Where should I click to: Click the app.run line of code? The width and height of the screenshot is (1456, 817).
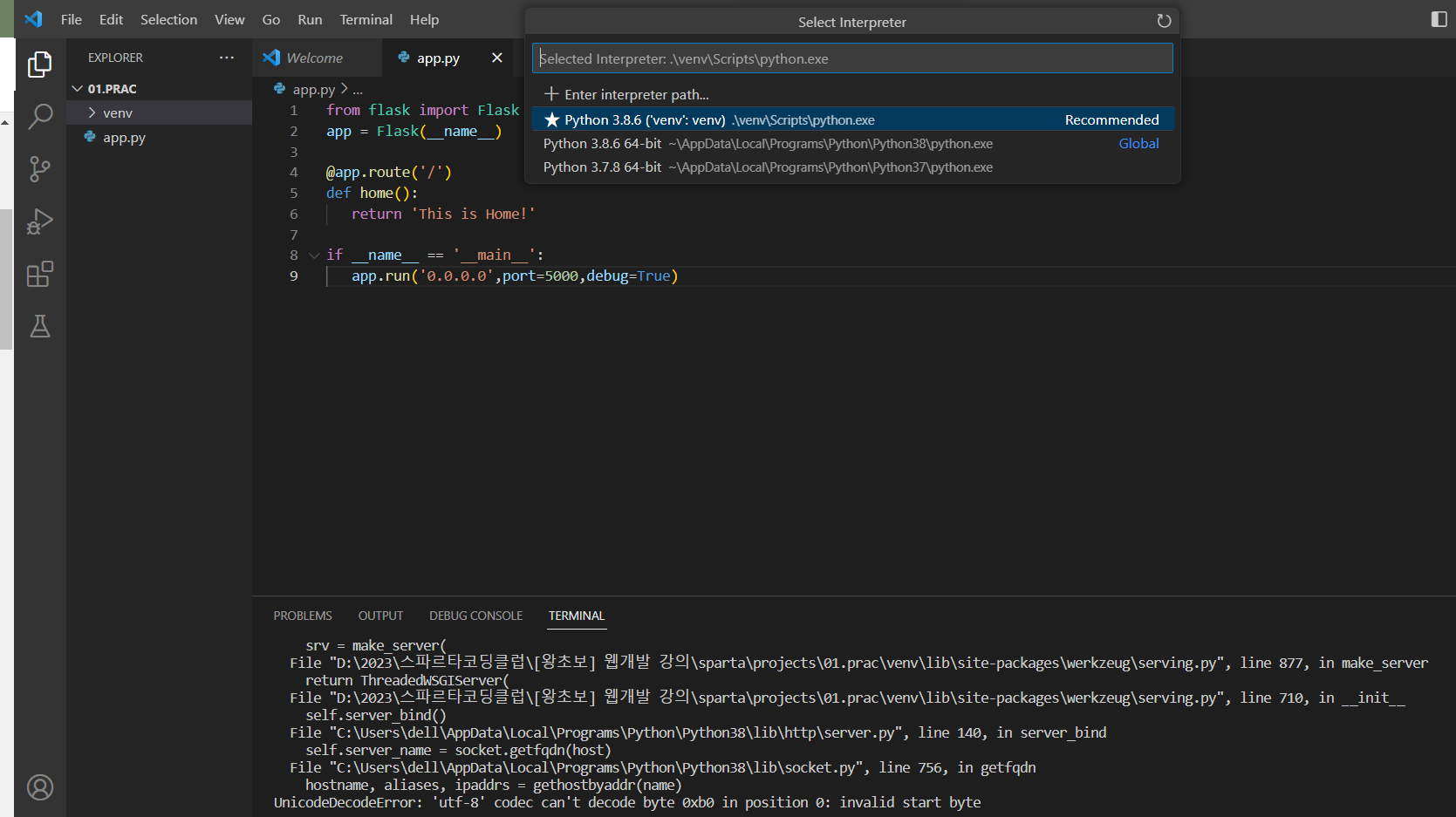515,276
